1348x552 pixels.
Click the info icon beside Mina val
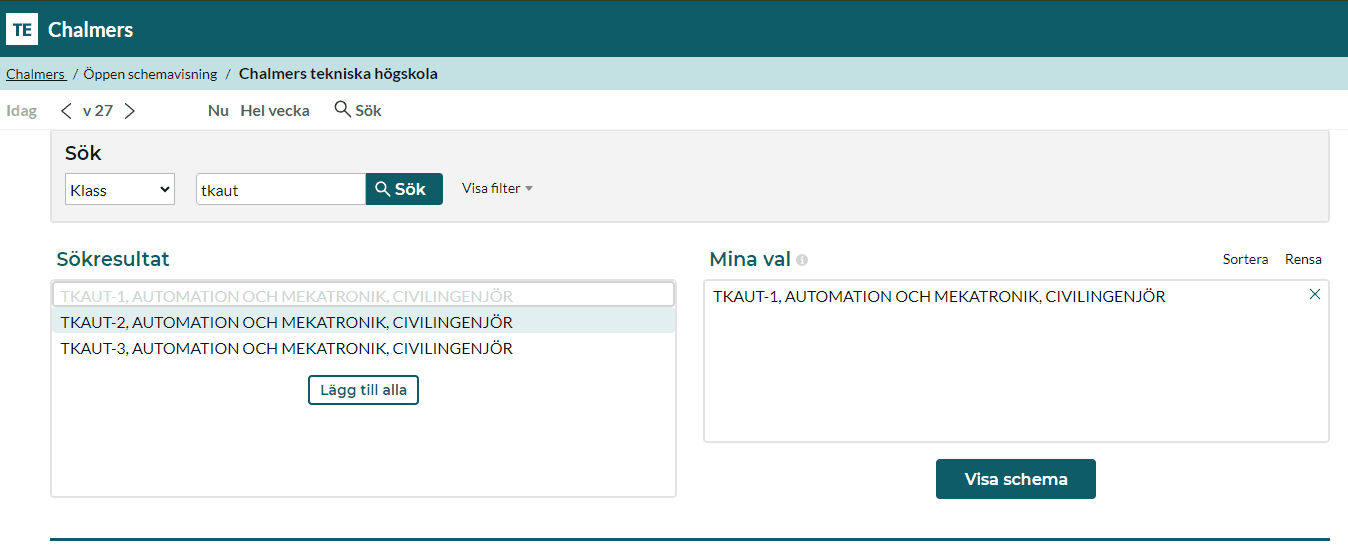coord(802,260)
